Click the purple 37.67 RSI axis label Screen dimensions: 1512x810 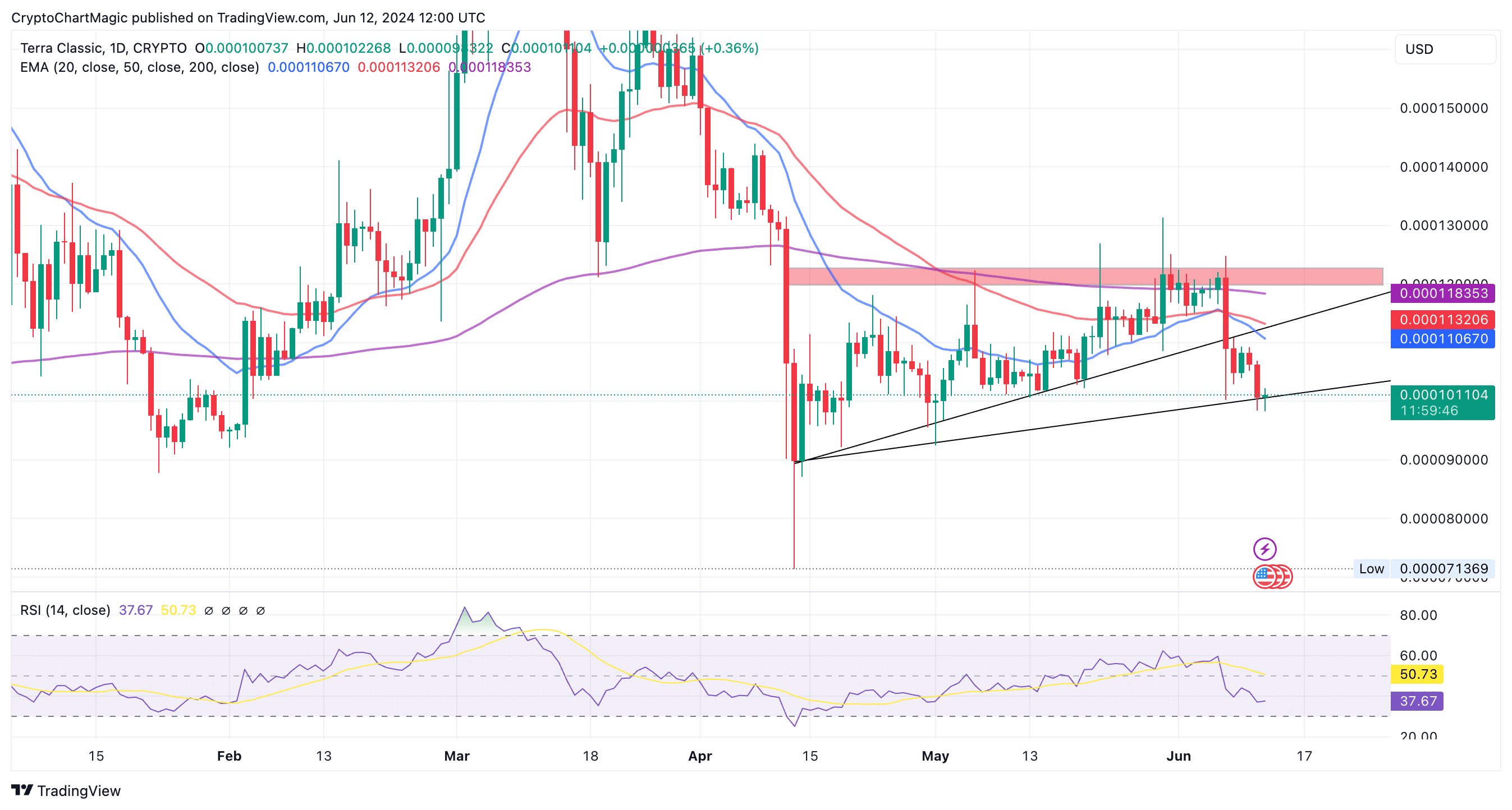pos(1417,701)
